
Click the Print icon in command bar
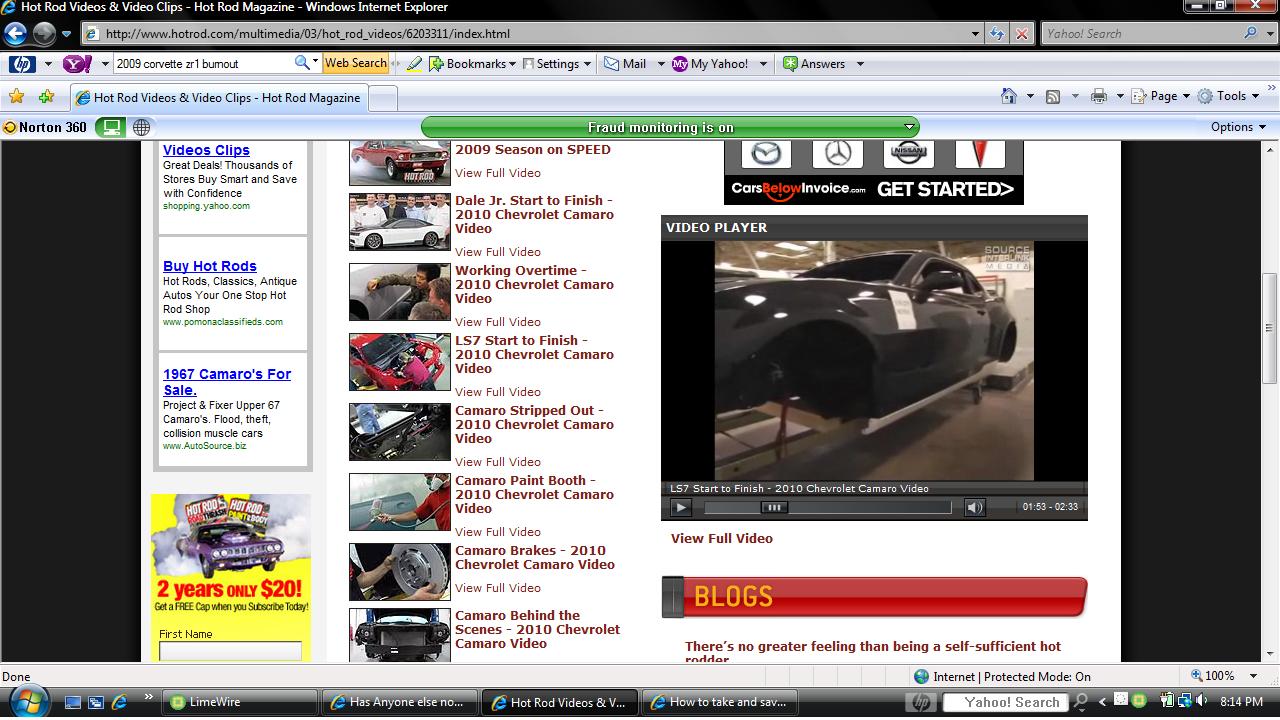pyautogui.click(x=1098, y=96)
